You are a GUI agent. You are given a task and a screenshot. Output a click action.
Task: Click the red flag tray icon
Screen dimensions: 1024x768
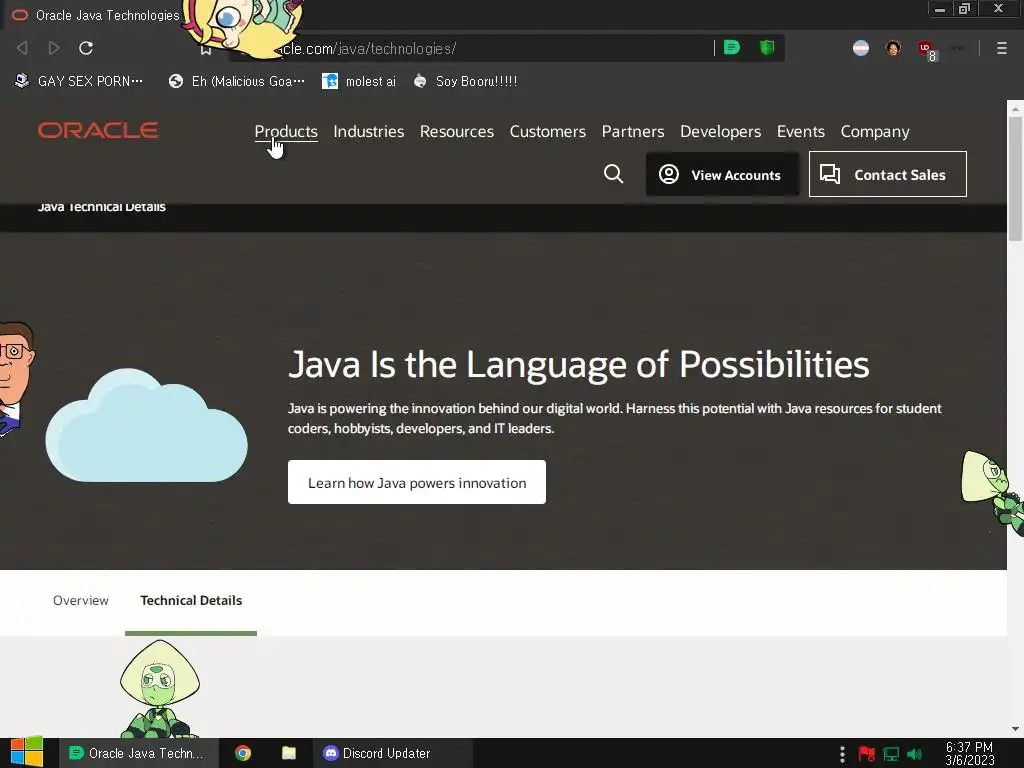867,754
